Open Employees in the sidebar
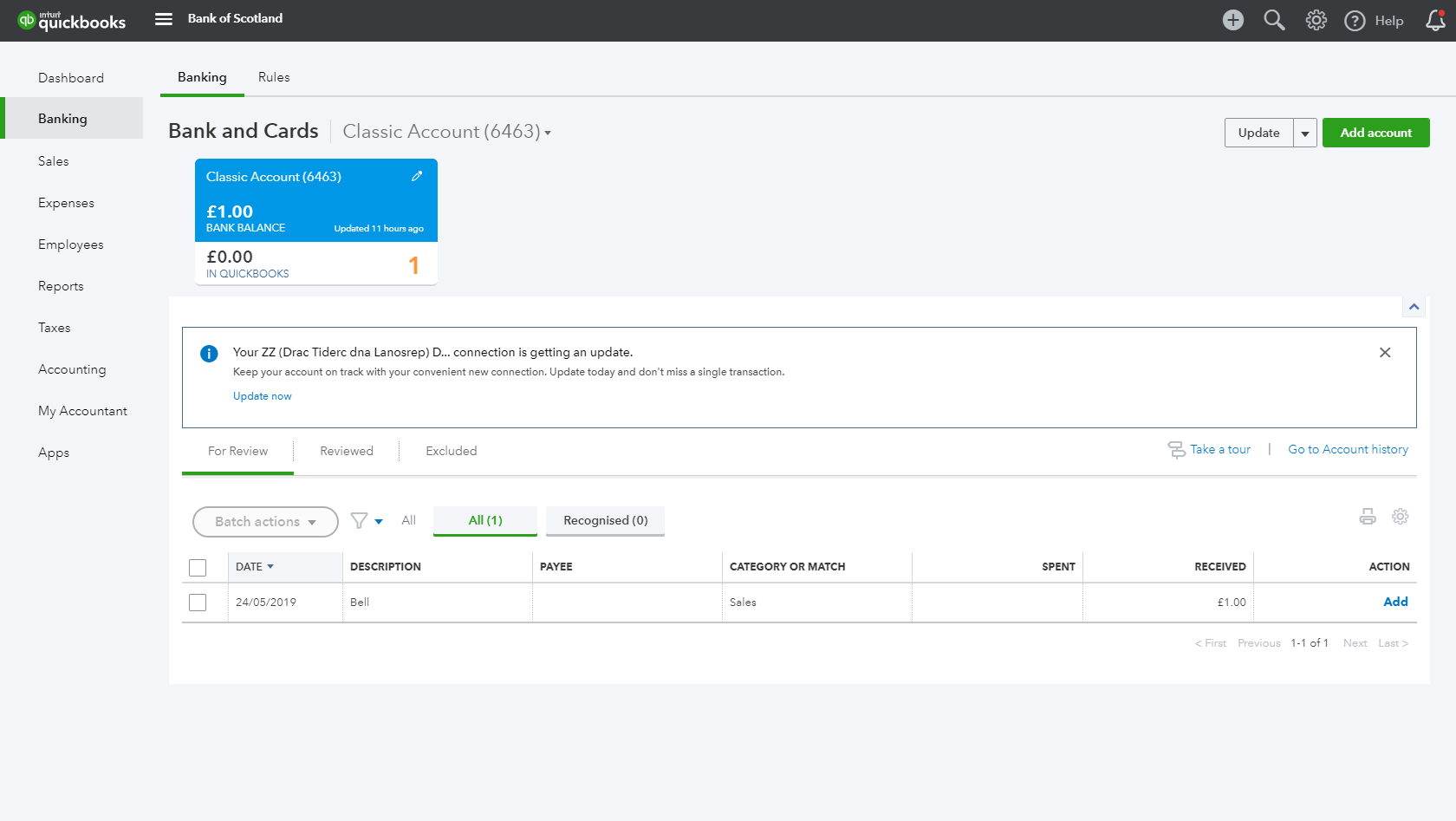This screenshot has height=821, width=1456. click(x=70, y=244)
